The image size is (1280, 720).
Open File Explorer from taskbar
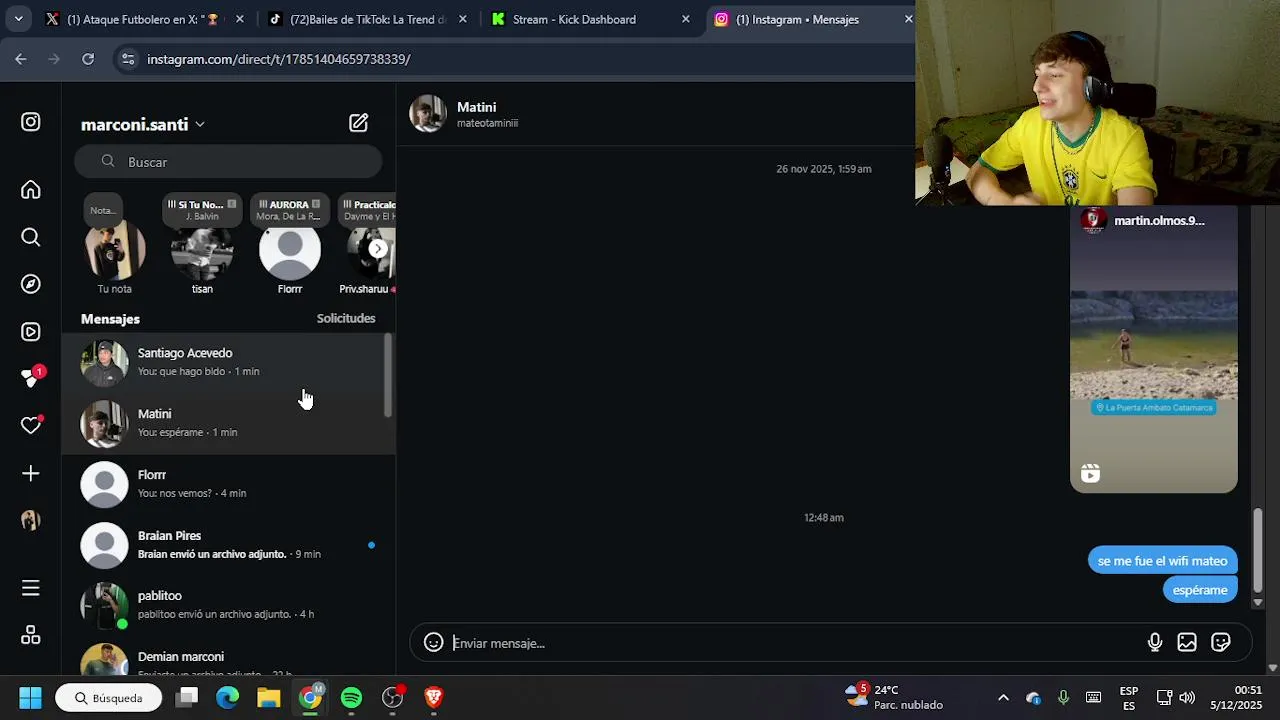click(269, 697)
